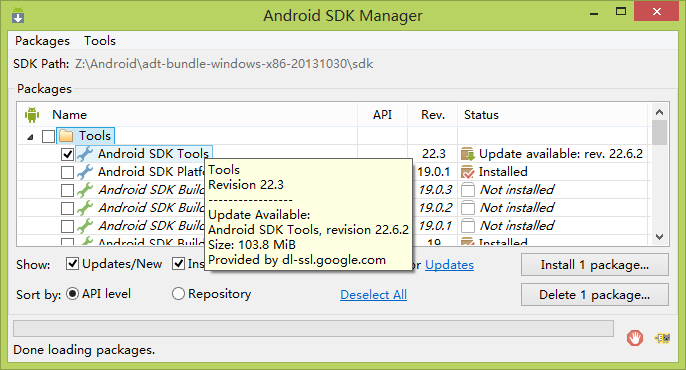This screenshot has height=370, width=686.
Task: Toggle the Installed show checkbox
Action: click(x=178, y=264)
